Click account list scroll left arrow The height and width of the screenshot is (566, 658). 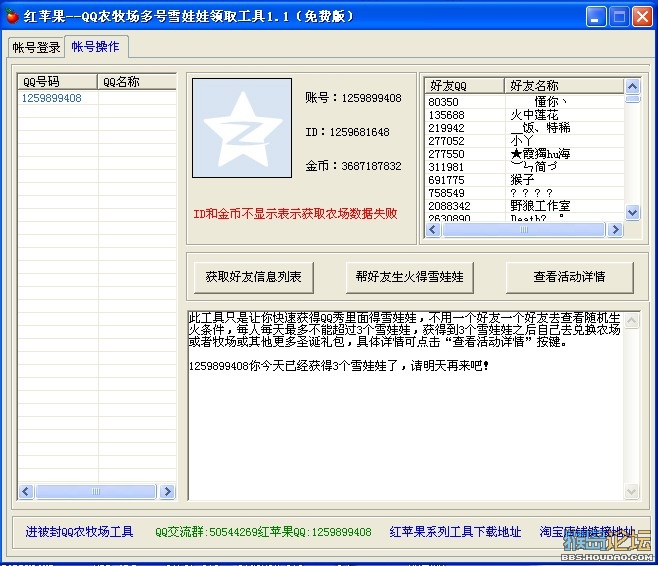point(26,491)
